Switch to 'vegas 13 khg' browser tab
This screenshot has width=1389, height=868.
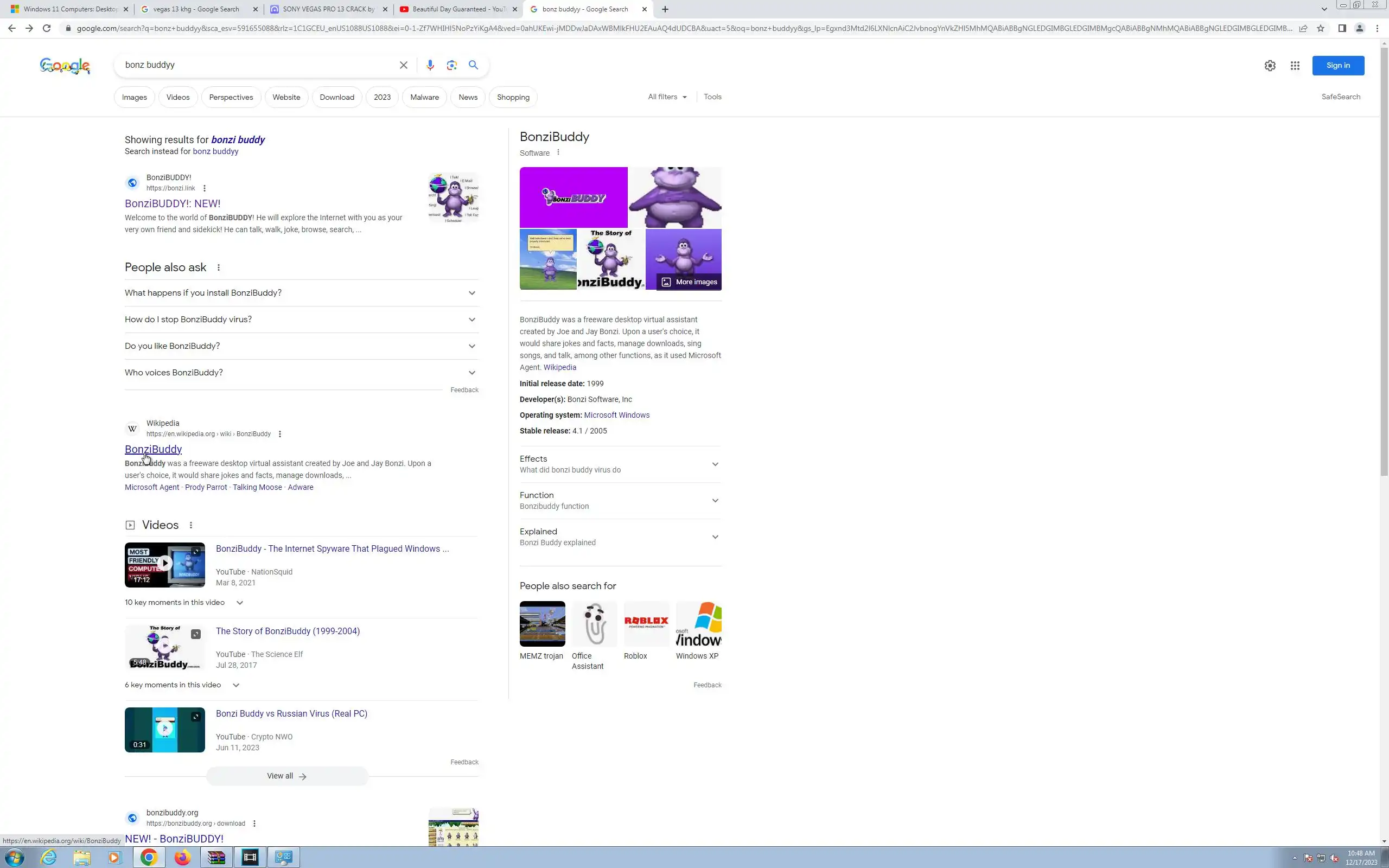(196, 9)
